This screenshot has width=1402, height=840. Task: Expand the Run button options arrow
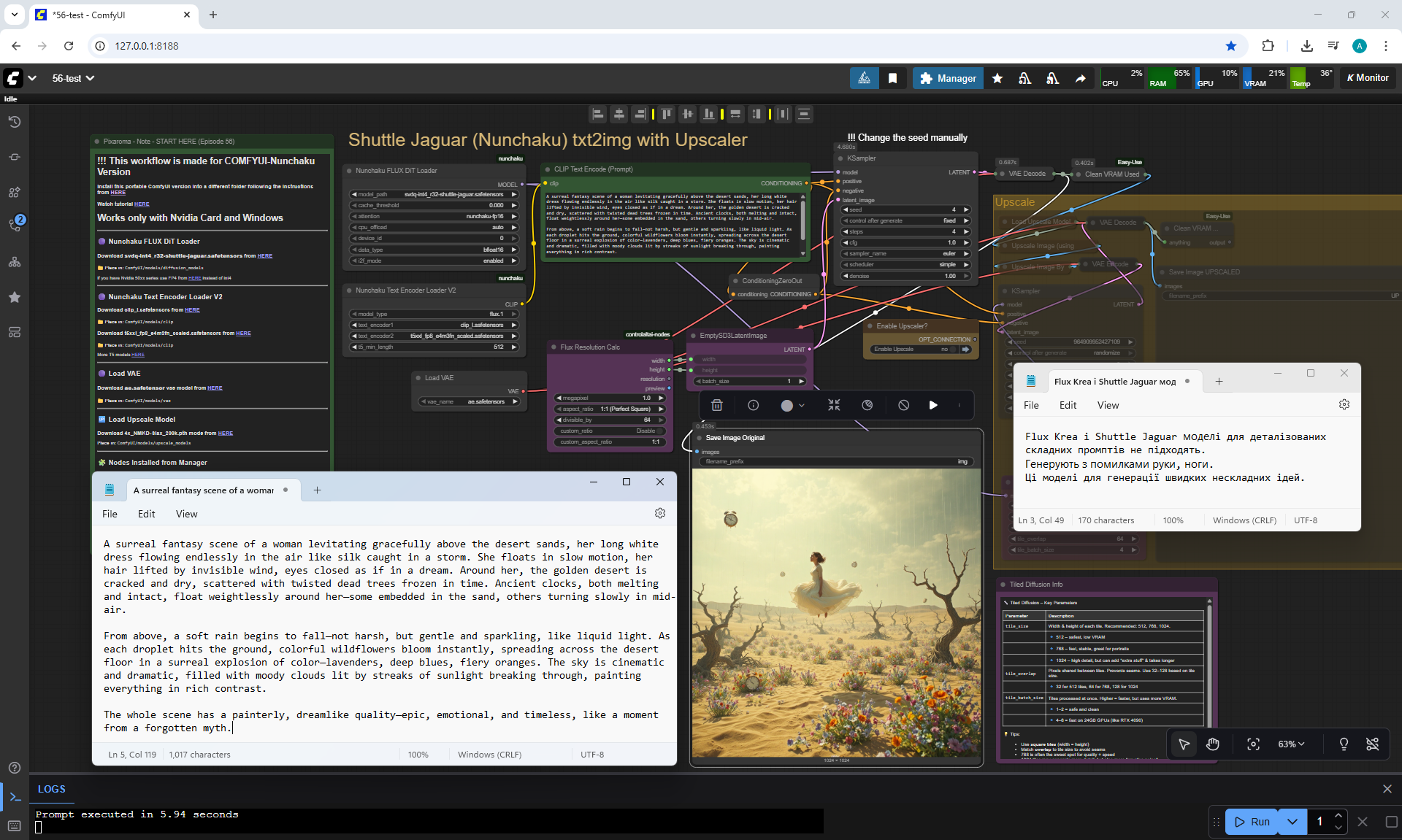pos(1292,822)
